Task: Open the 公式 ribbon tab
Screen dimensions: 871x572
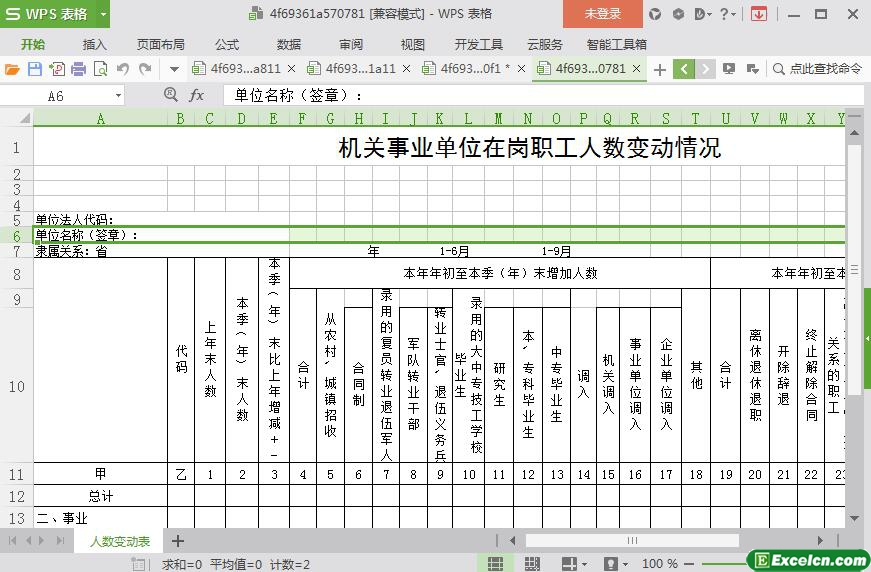Action: pos(227,44)
